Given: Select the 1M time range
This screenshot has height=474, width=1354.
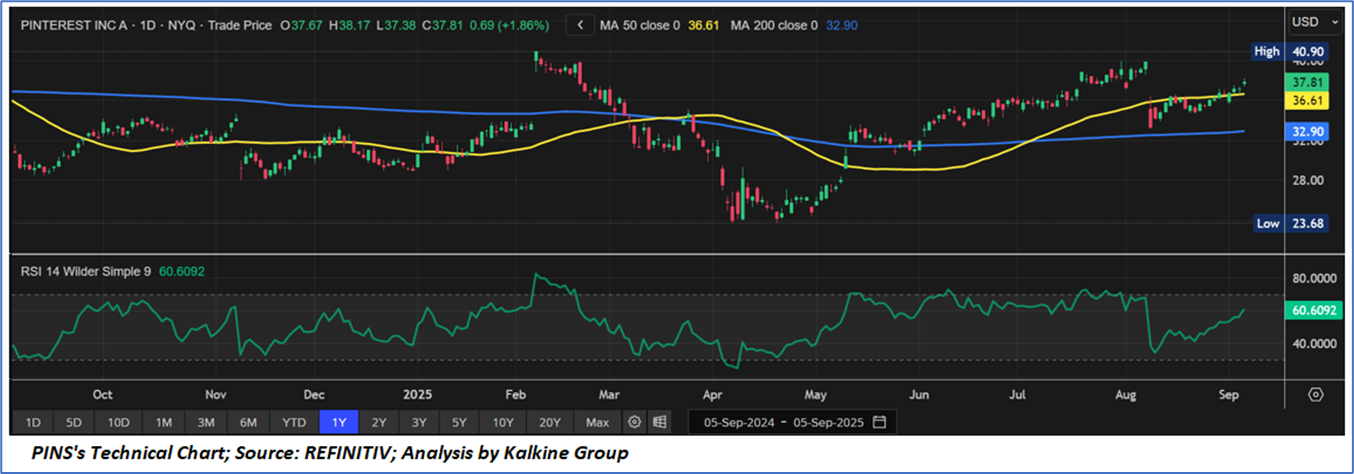Looking at the screenshot, I should (x=164, y=422).
